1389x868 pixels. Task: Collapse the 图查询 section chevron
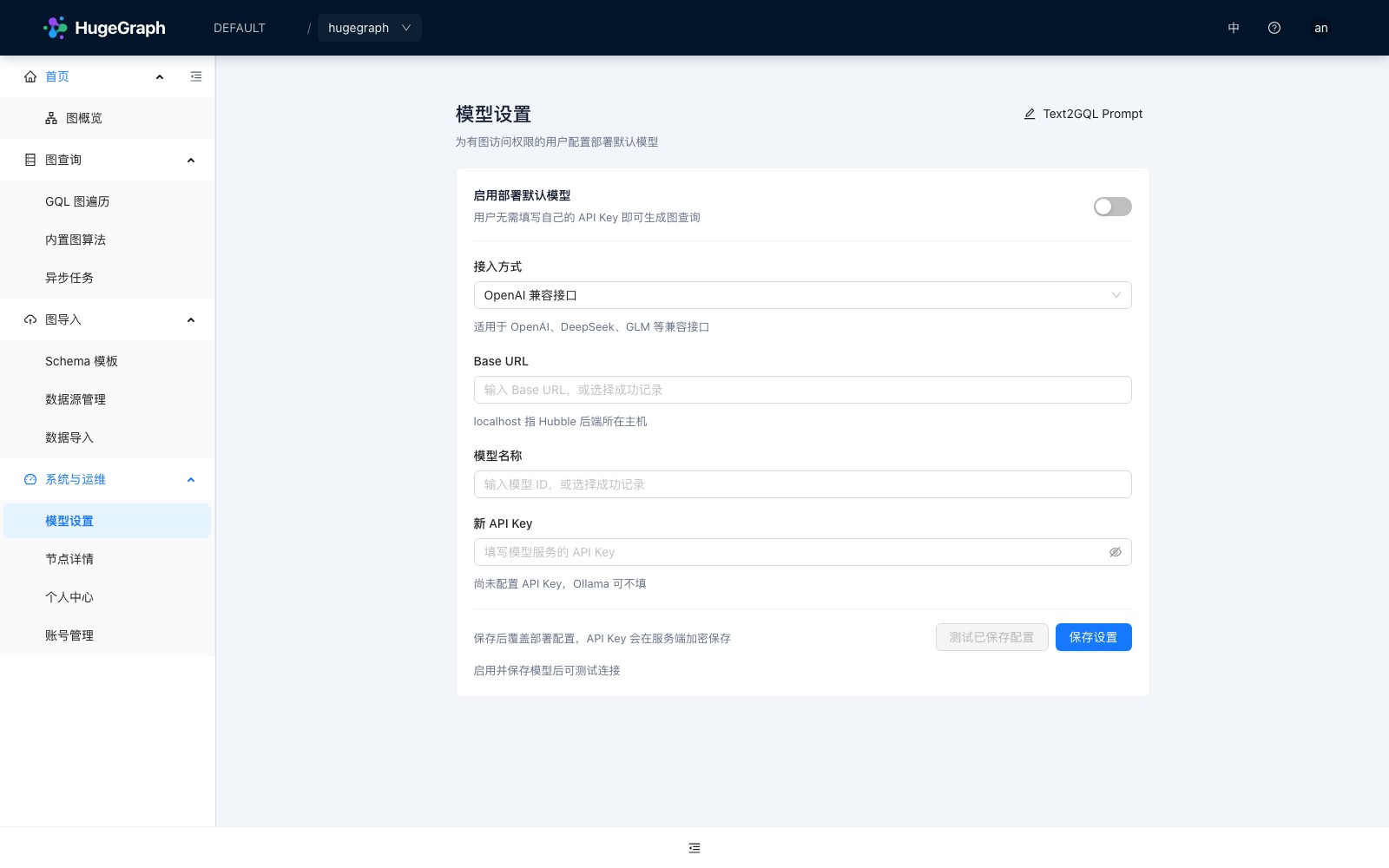tap(191, 160)
